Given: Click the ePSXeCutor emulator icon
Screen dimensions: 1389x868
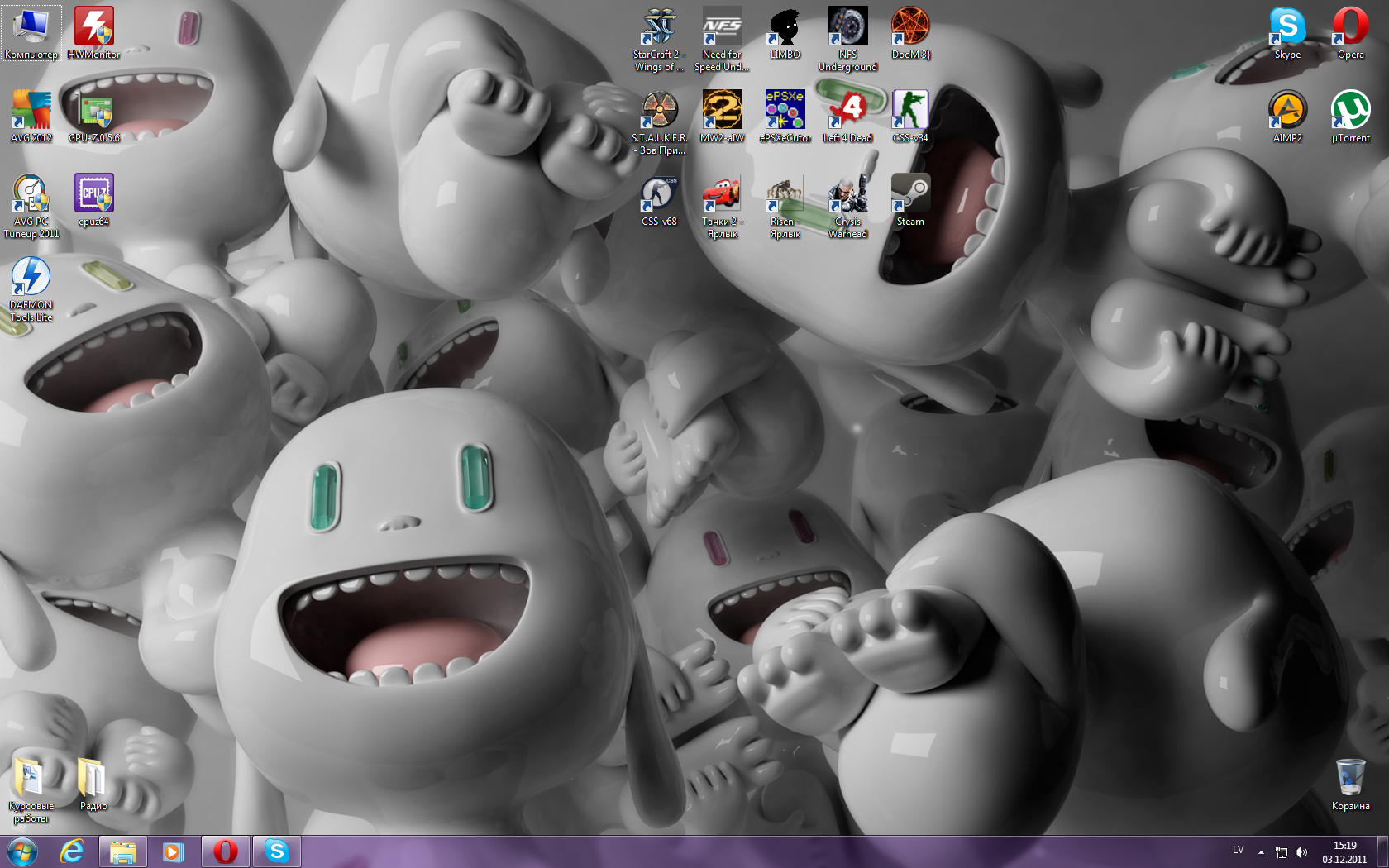Looking at the screenshot, I should 785,117.
